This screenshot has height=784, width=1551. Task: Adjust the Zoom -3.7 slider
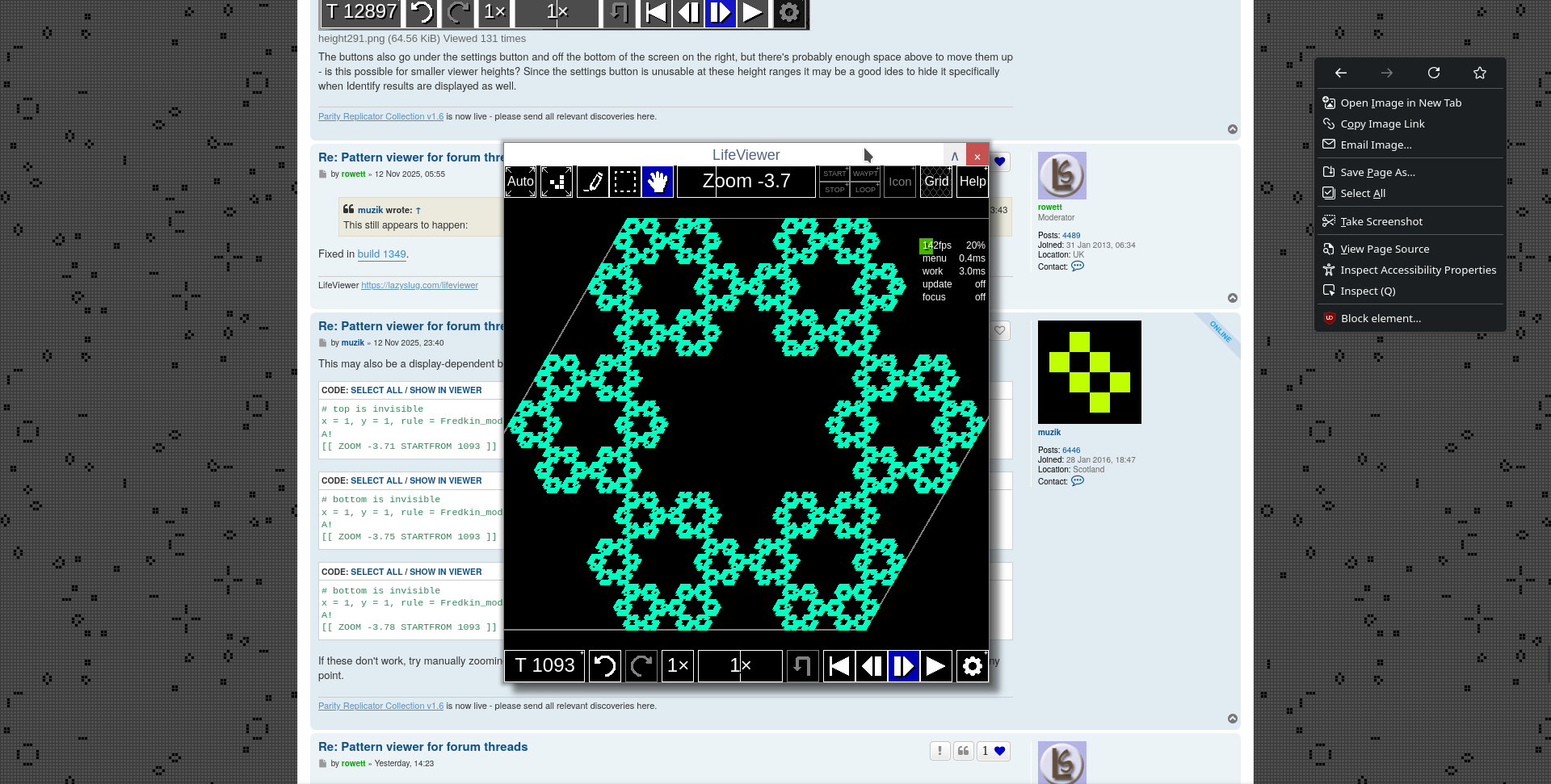[746, 182]
